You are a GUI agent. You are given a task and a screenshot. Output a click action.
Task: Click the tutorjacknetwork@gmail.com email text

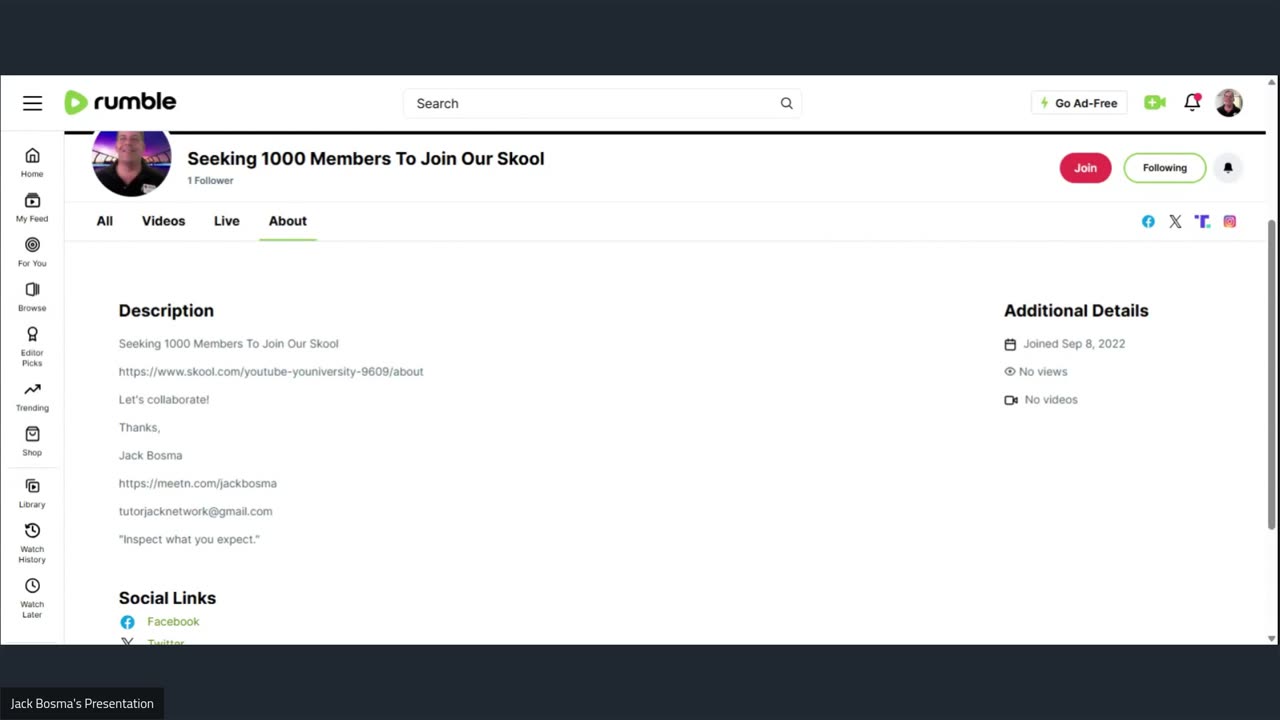(195, 512)
